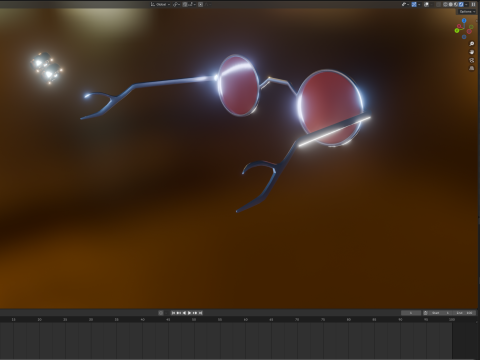Open the snapping options dropdown
The image size is (480, 360).
tap(192, 4)
